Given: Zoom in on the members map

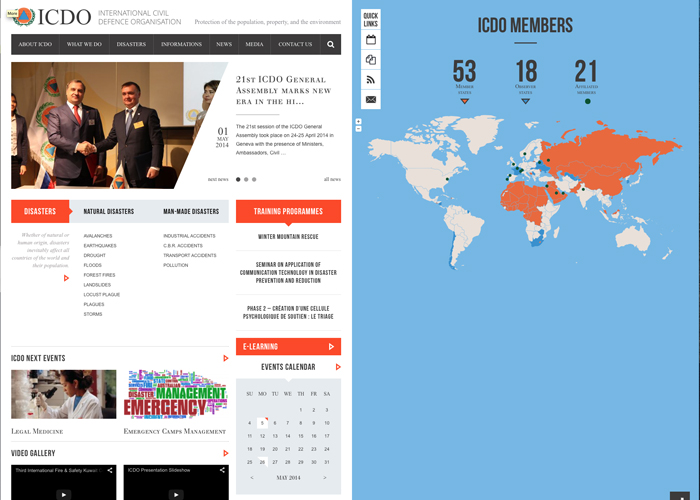Looking at the screenshot, I should [x=358, y=121].
